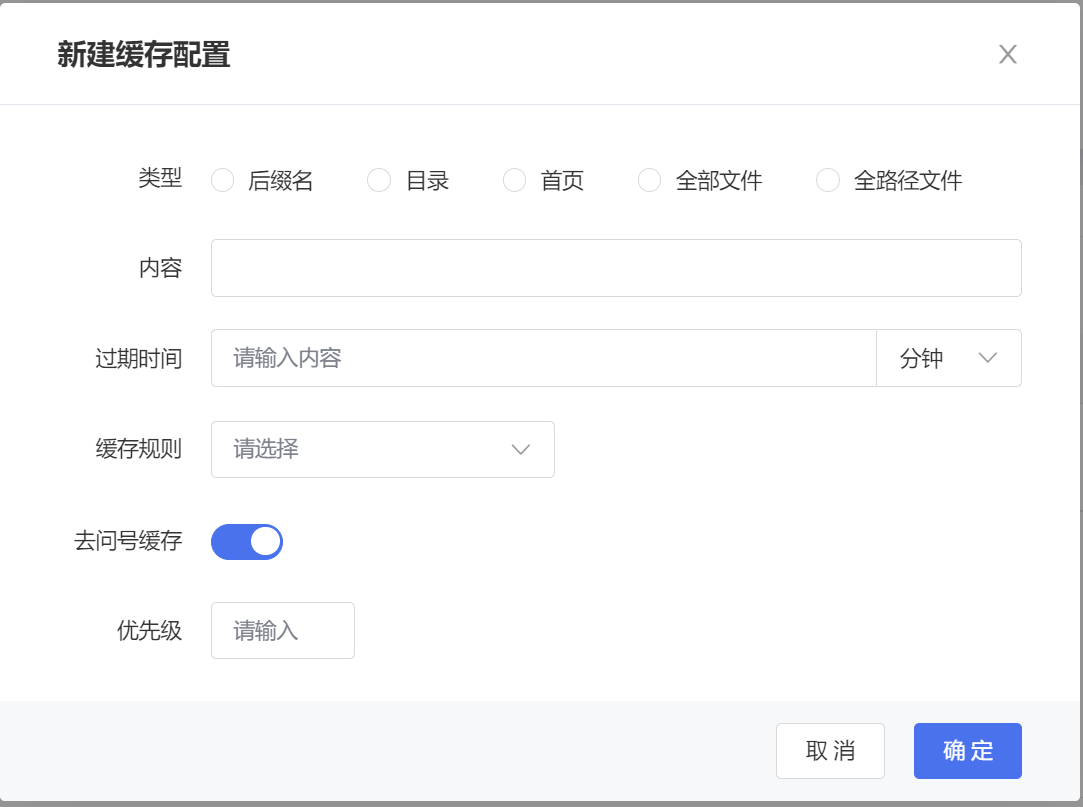Image resolution: width=1083 pixels, height=807 pixels.
Task: Pick the 全部文件 radio option
Action: [x=650, y=181]
